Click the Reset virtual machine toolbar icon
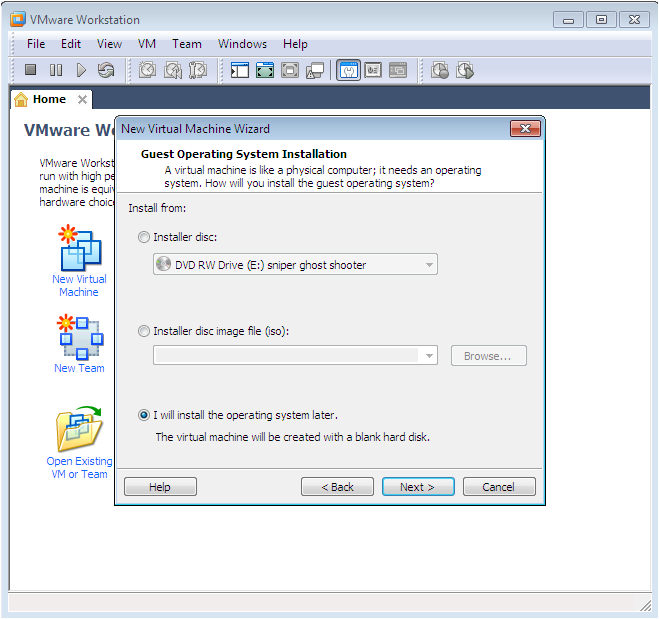 point(106,70)
